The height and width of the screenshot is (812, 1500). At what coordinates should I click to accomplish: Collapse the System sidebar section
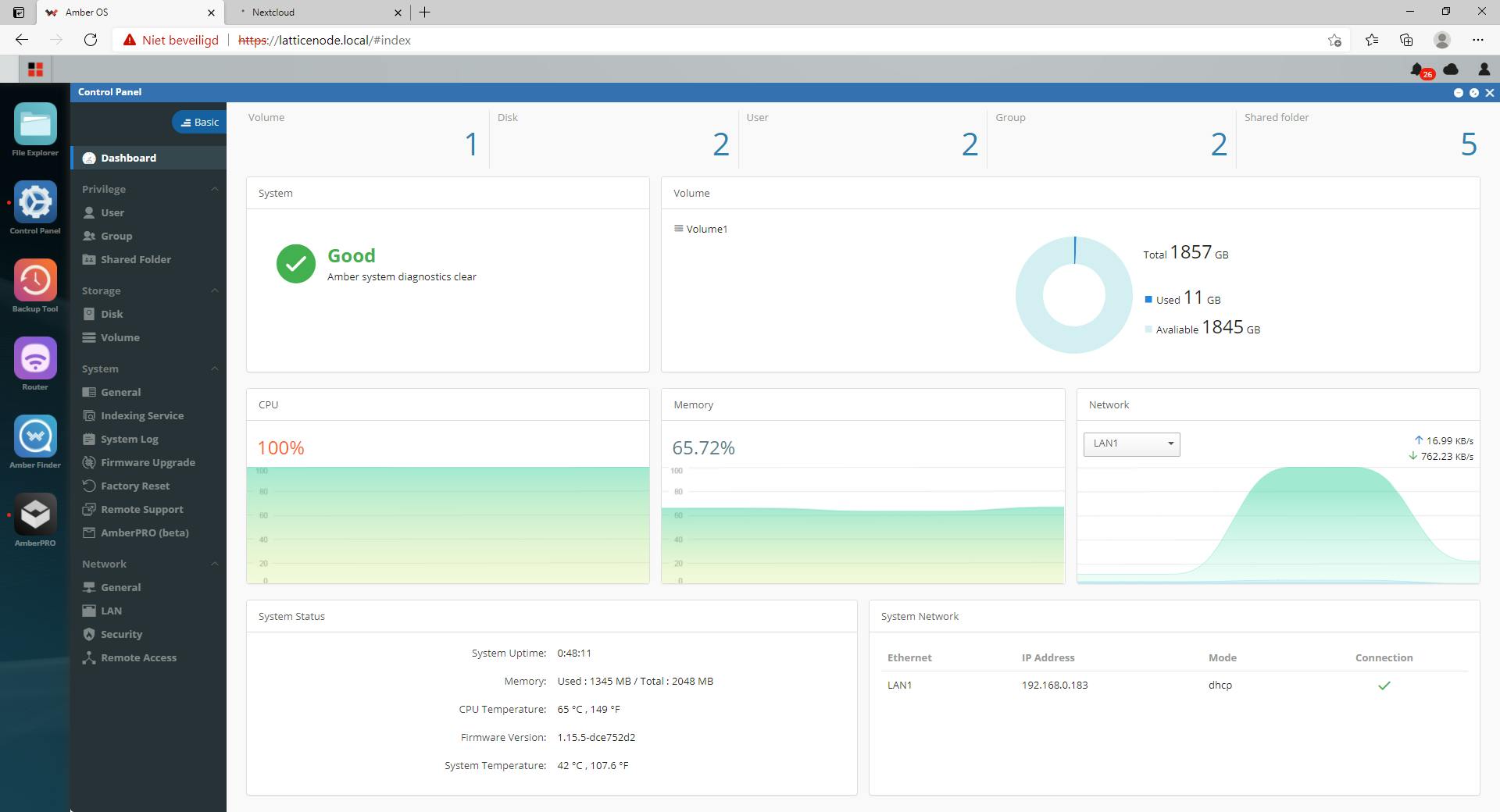coord(215,369)
